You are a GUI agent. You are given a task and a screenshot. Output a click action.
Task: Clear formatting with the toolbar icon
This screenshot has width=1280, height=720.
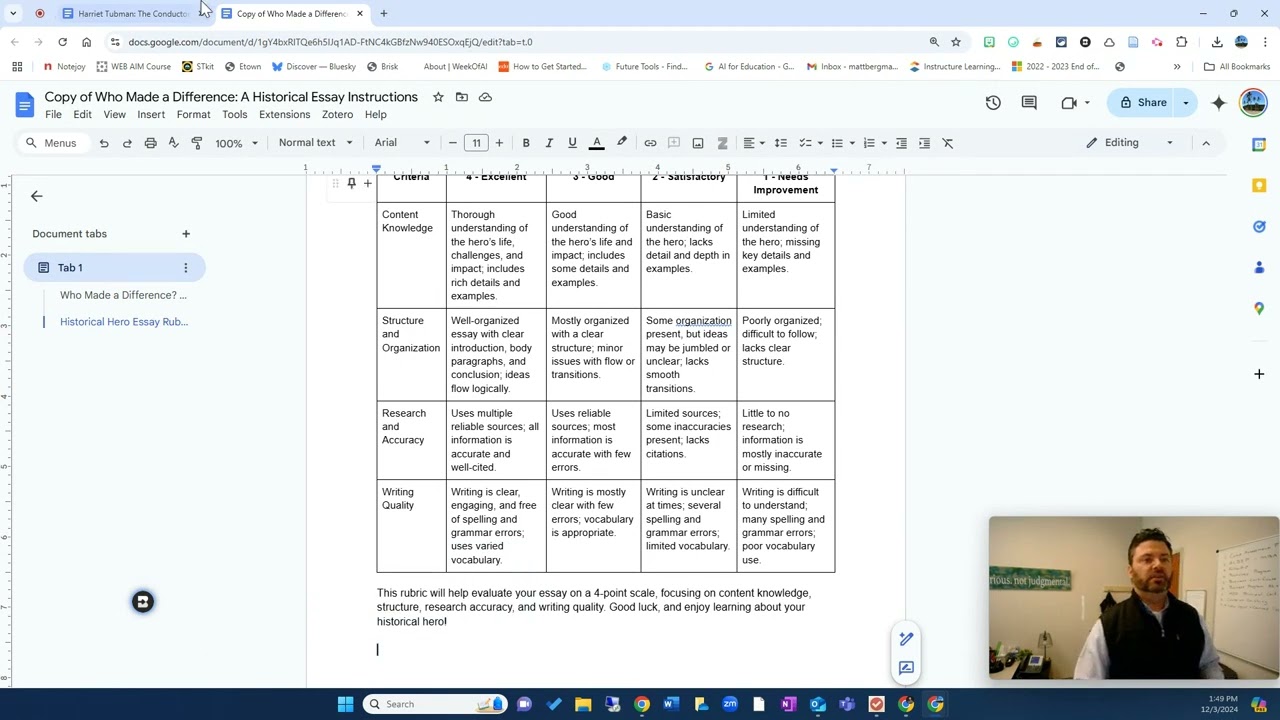click(948, 143)
